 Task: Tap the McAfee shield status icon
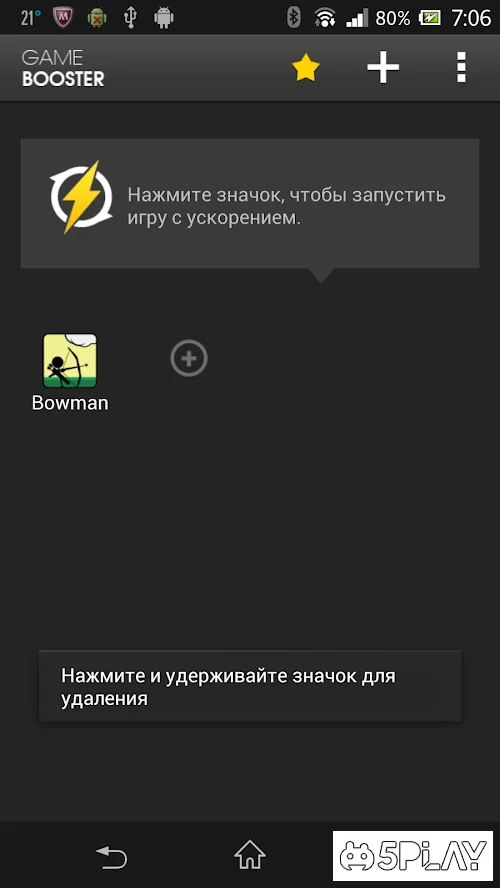(x=63, y=18)
